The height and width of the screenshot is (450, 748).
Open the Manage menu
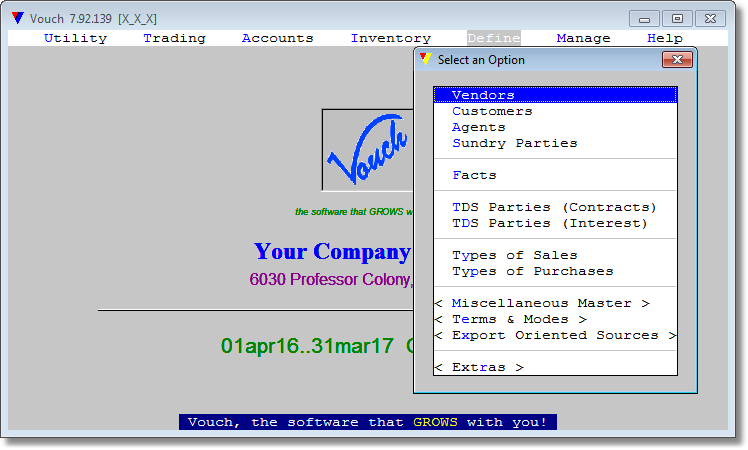[x=583, y=38]
